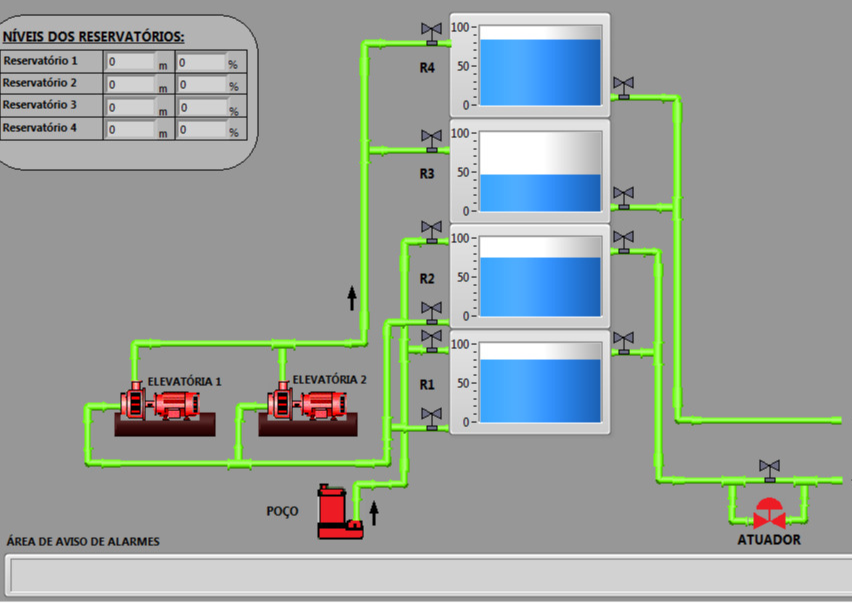Click the 'ÁREA DE AVISO DE ALARMES' label
The width and height of the screenshot is (852, 603).
click(x=83, y=542)
